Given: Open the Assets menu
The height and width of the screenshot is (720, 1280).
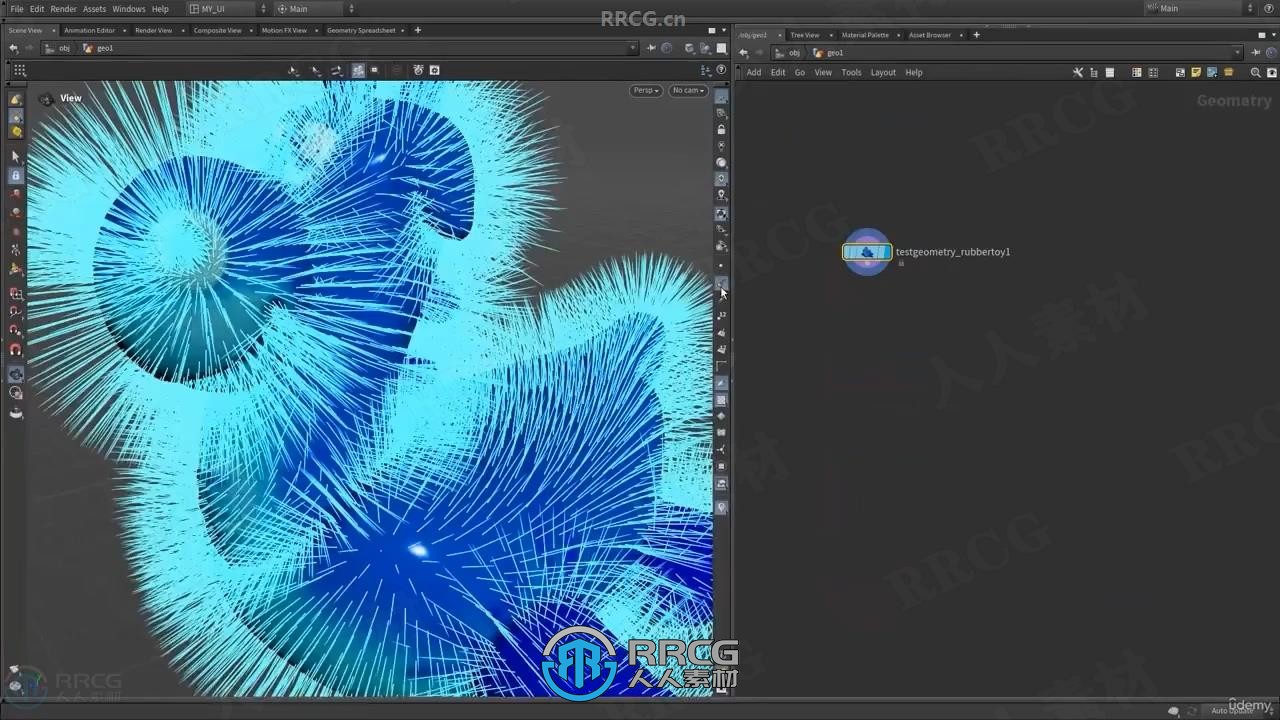Looking at the screenshot, I should point(94,9).
